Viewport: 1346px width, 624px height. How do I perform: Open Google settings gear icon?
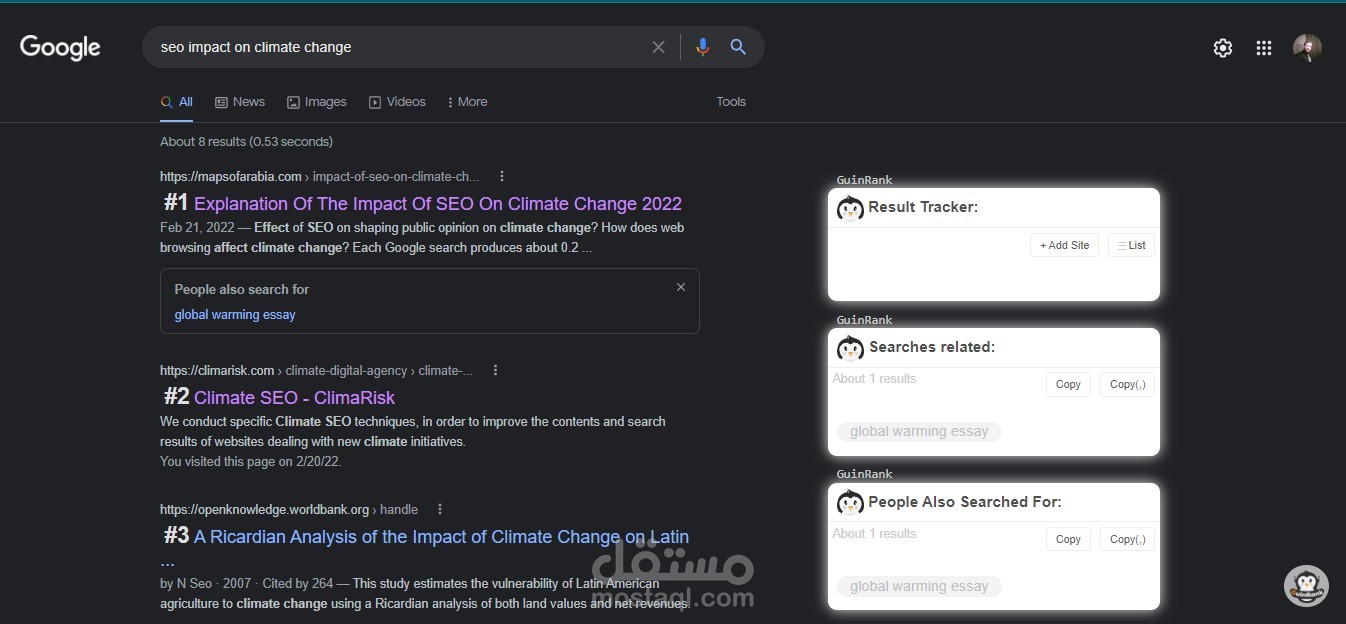[x=1223, y=48]
